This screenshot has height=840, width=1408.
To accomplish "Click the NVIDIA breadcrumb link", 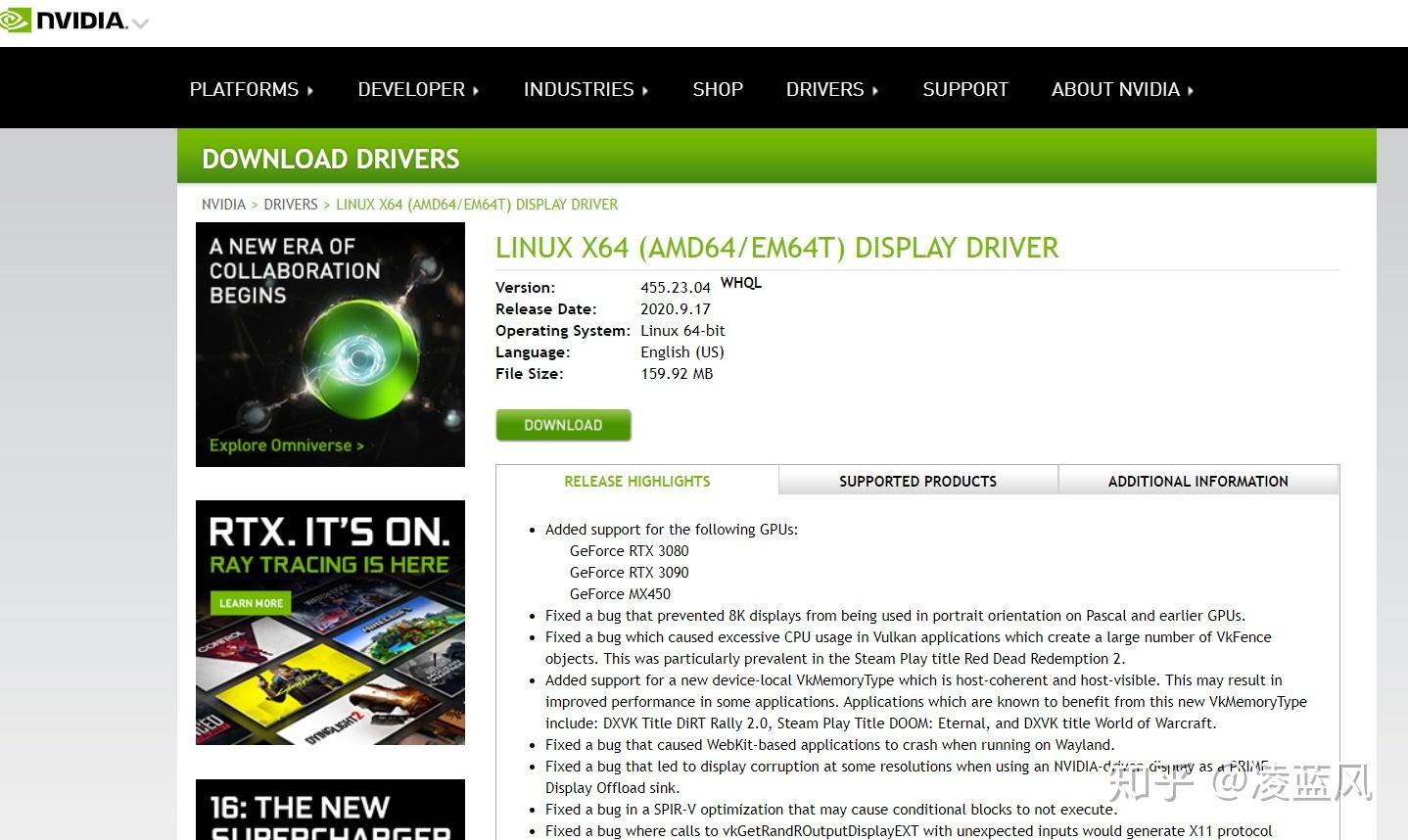I will (x=223, y=205).
